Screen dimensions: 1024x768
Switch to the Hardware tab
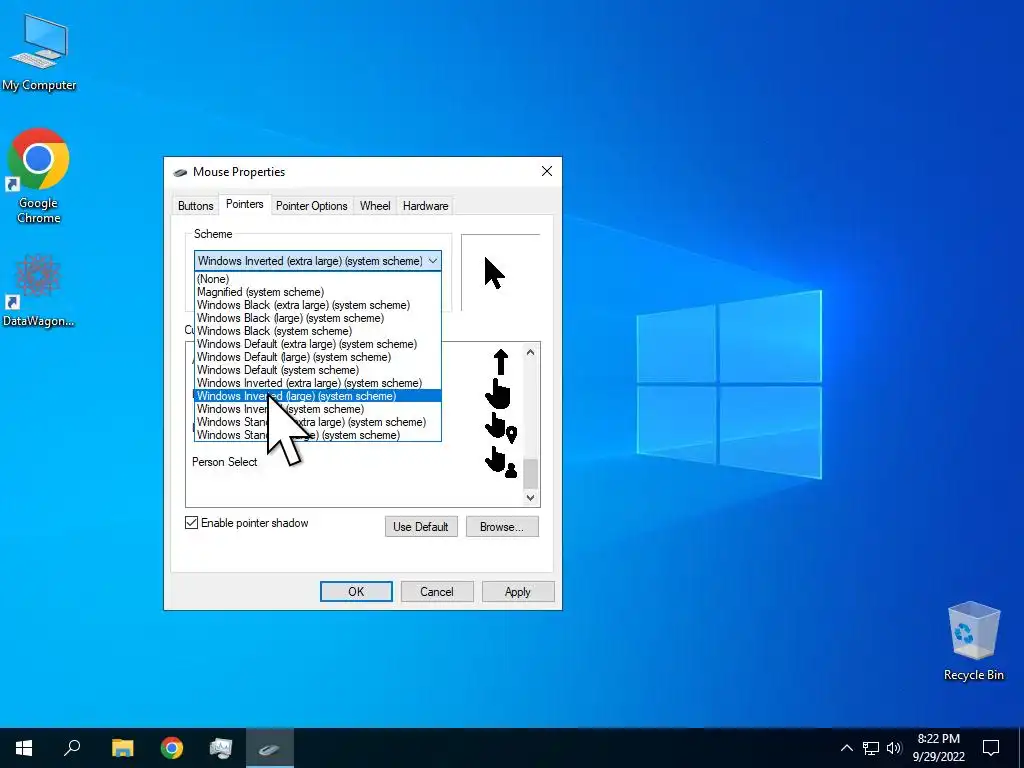(x=425, y=206)
